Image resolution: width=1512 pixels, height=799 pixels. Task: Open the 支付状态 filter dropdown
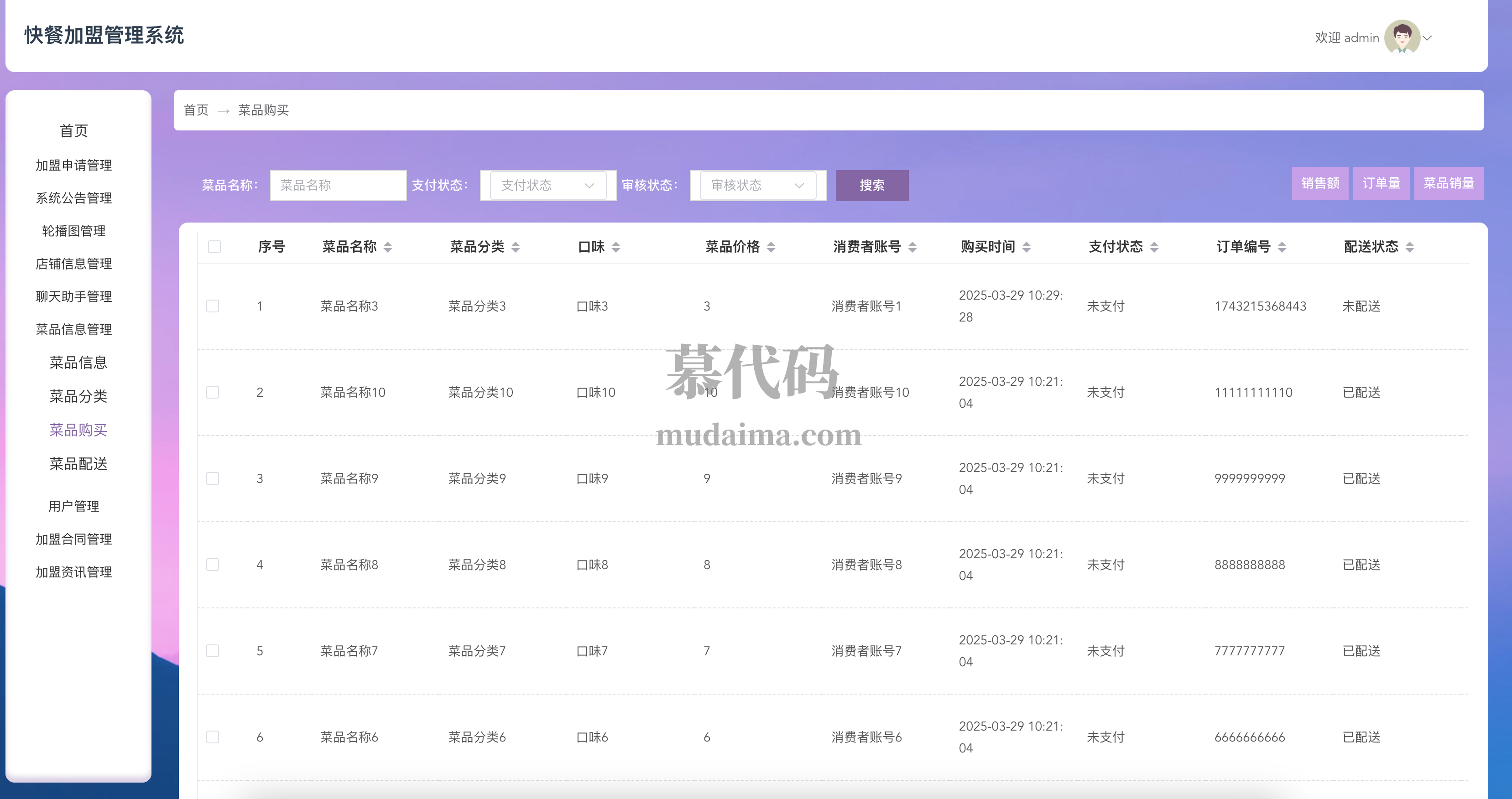[x=547, y=185]
